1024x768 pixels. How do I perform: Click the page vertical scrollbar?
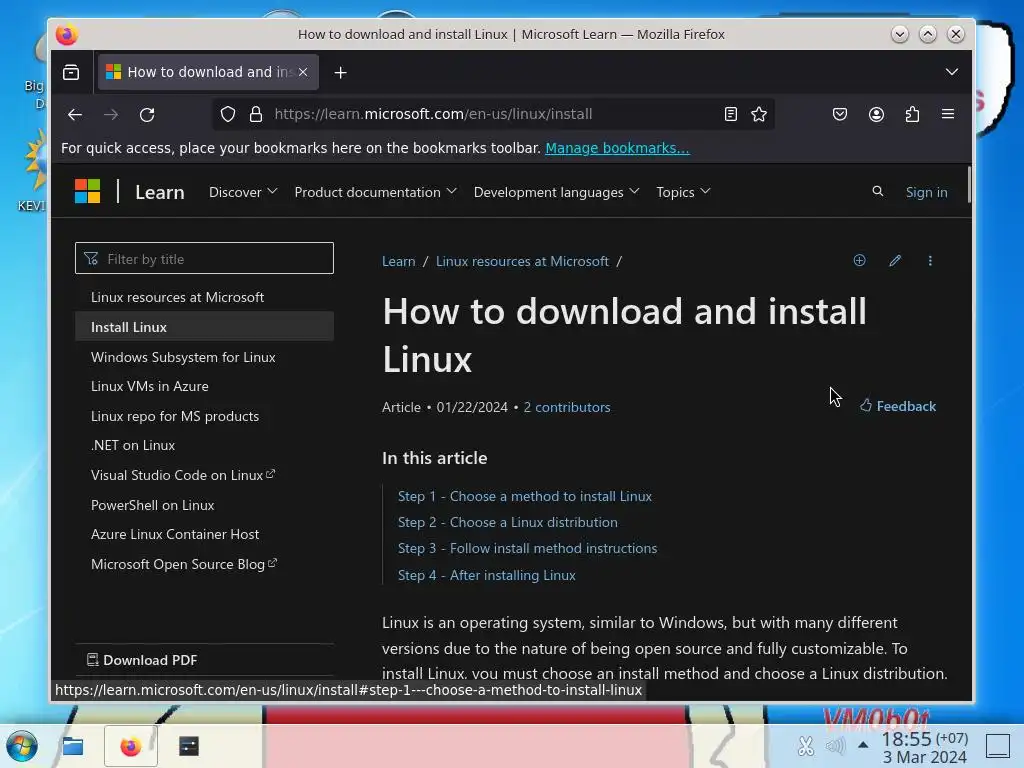coord(968,185)
